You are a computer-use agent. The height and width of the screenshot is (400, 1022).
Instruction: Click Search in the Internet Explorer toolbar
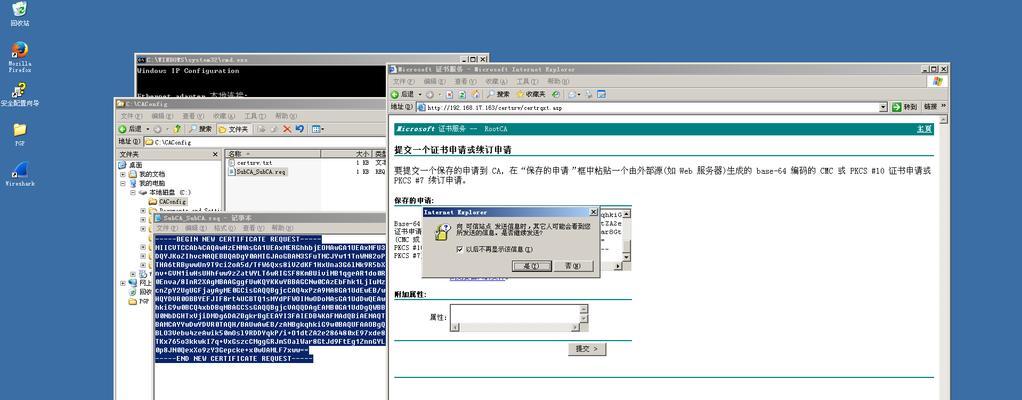pos(499,94)
